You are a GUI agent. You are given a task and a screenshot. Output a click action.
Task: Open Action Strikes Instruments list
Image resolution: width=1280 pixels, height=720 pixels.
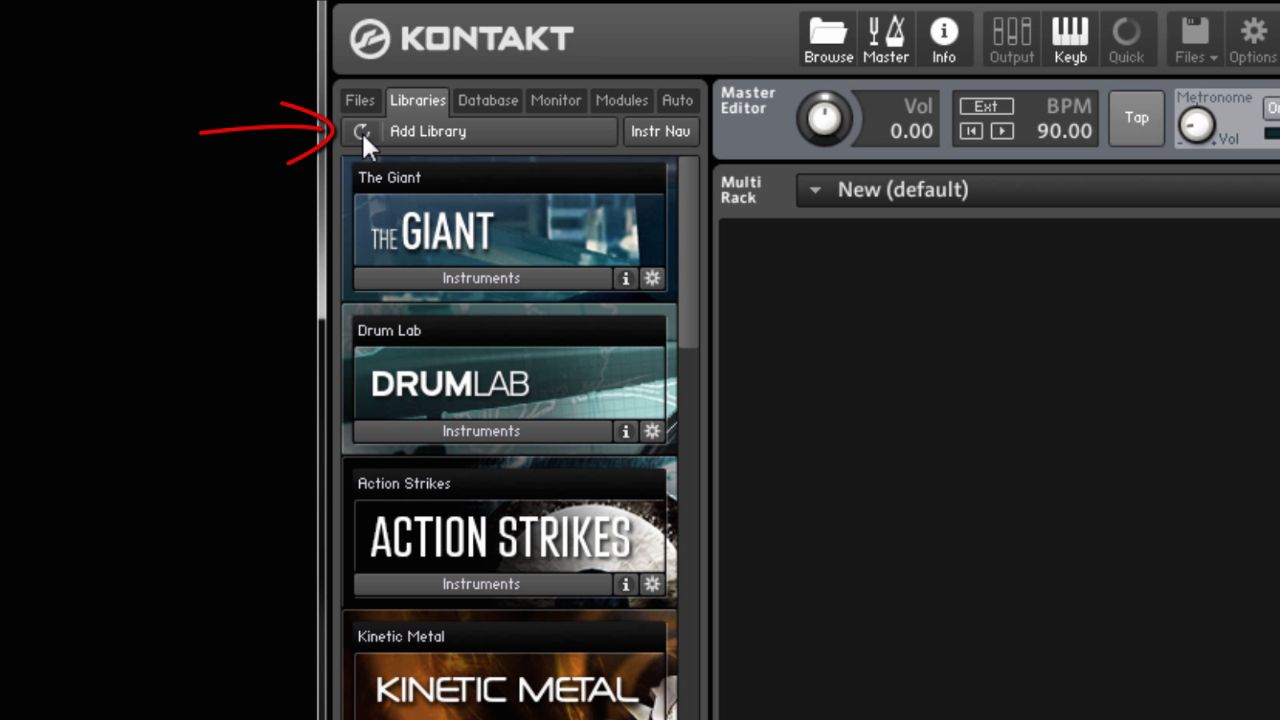tap(482, 584)
